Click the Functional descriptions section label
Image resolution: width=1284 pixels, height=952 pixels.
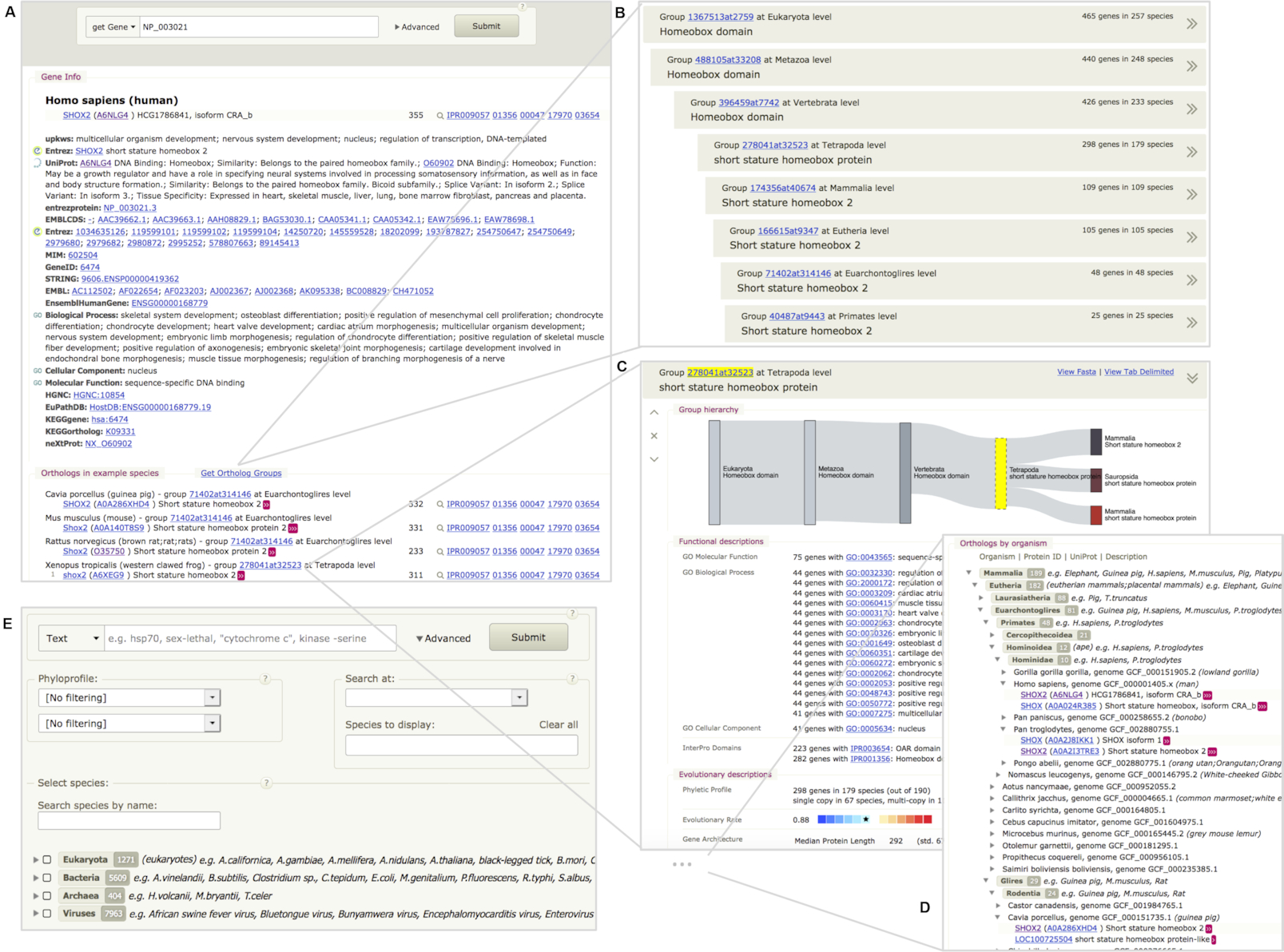(x=722, y=541)
